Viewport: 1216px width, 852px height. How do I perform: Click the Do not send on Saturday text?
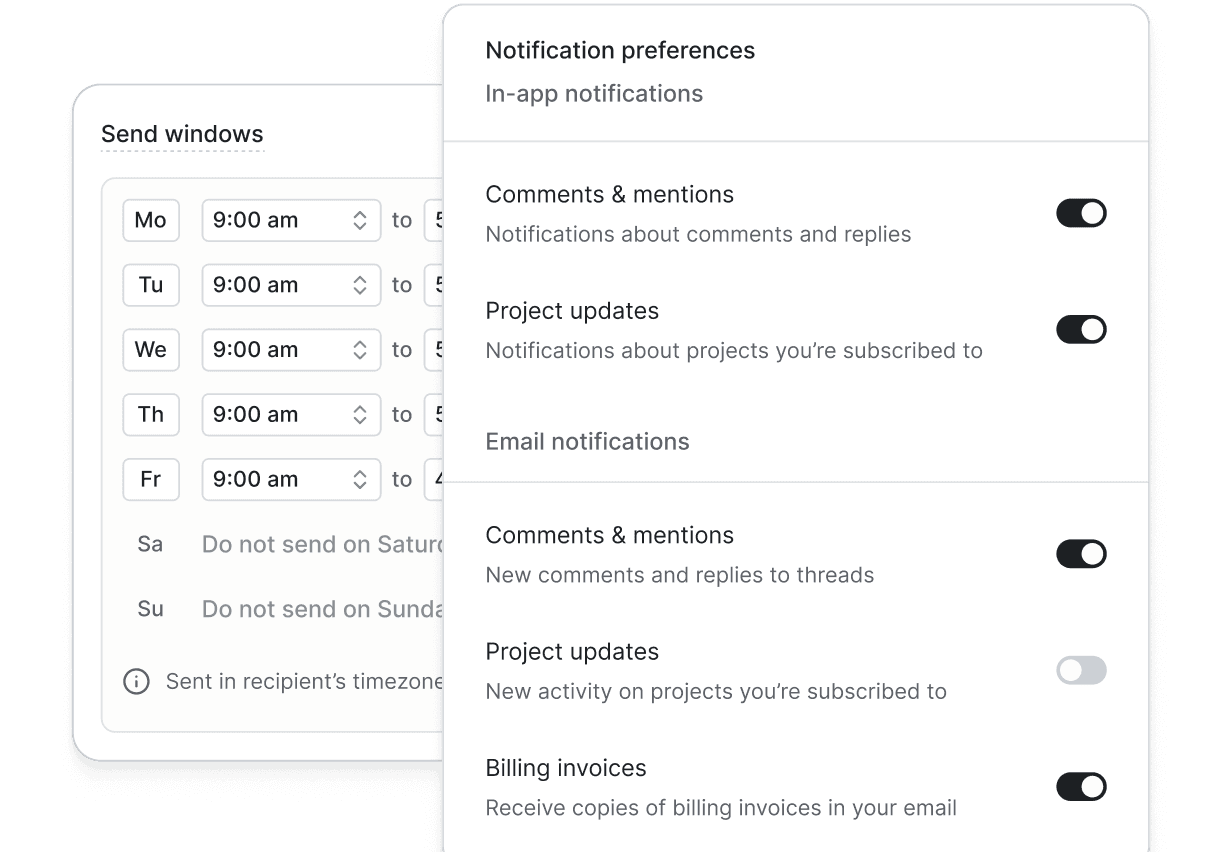coord(322,545)
